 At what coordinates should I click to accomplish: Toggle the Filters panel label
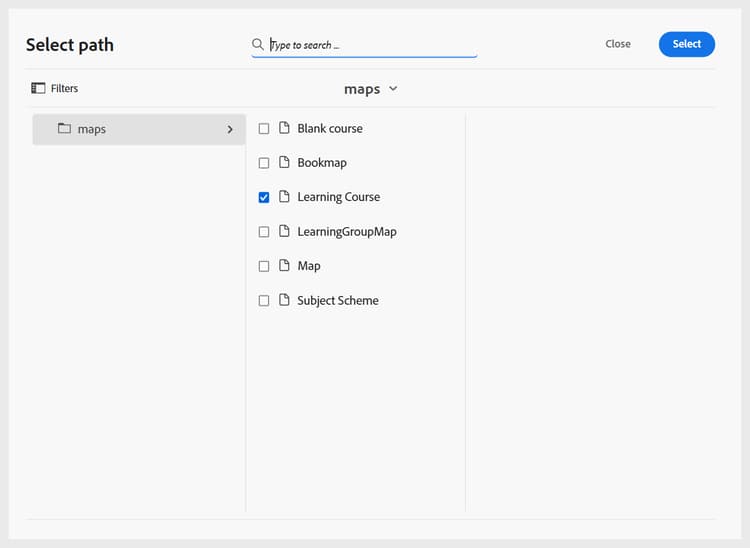click(64, 88)
